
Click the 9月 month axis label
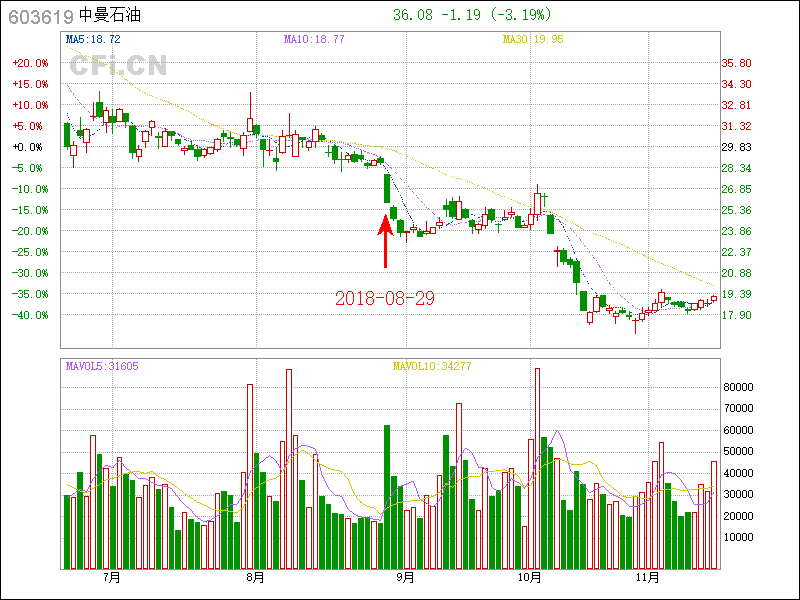pos(406,578)
